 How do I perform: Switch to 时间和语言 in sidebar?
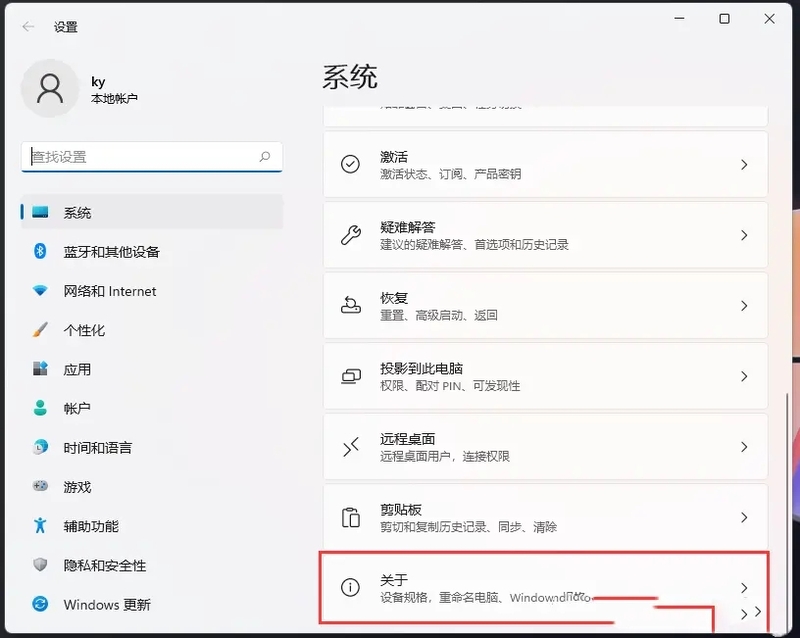pos(39,448)
